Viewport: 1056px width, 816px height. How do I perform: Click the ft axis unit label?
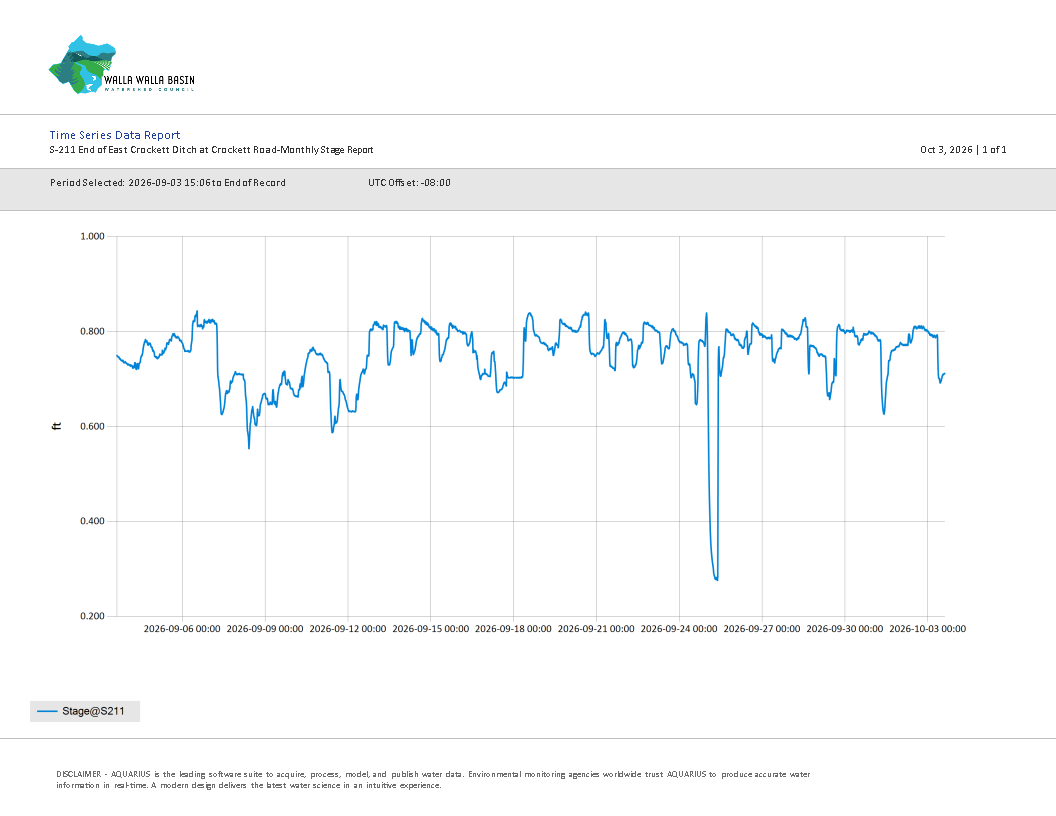click(x=57, y=426)
